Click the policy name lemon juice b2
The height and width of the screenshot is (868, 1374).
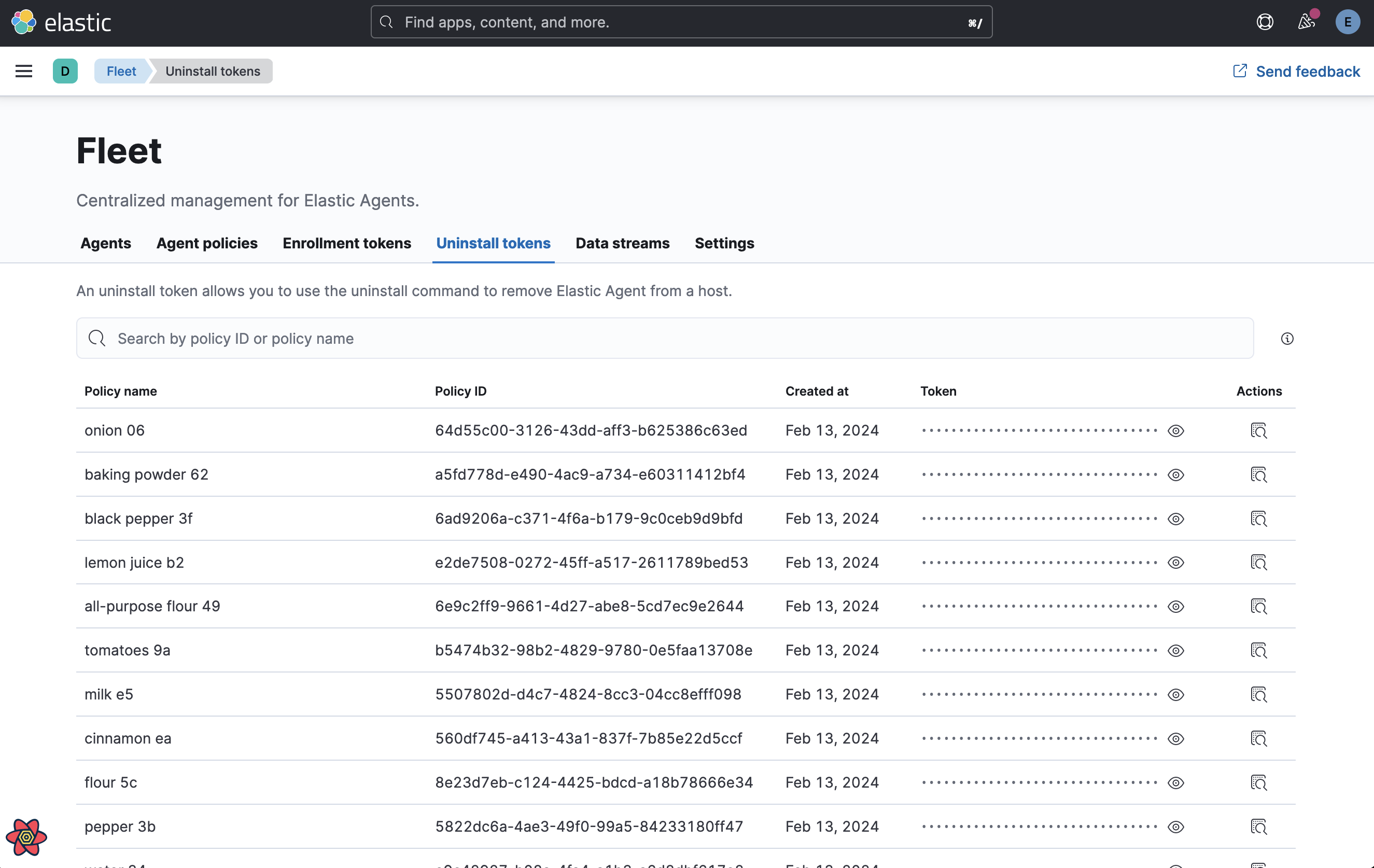tap(134, 562)
